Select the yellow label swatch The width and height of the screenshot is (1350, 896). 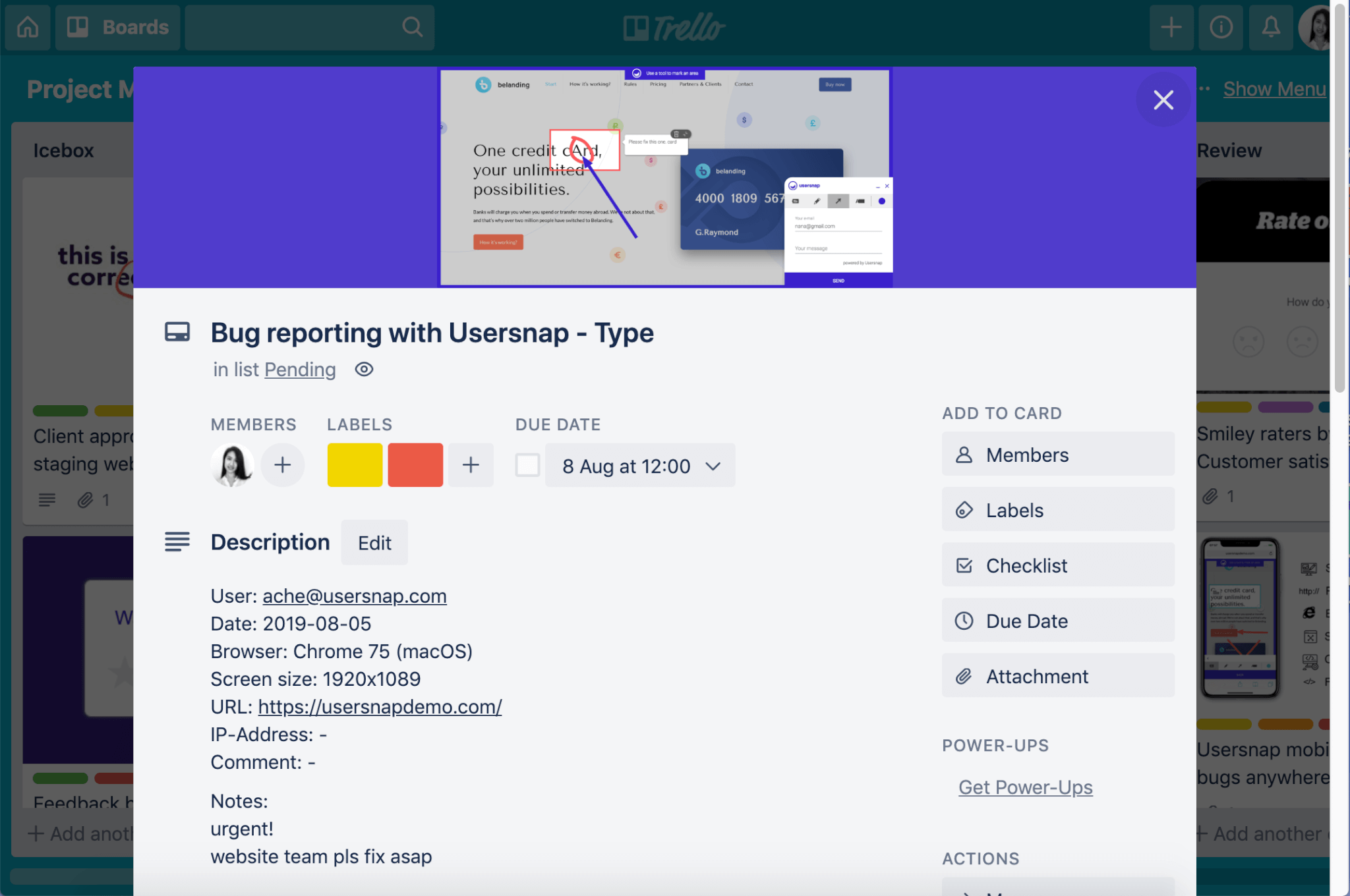[355, 465]
